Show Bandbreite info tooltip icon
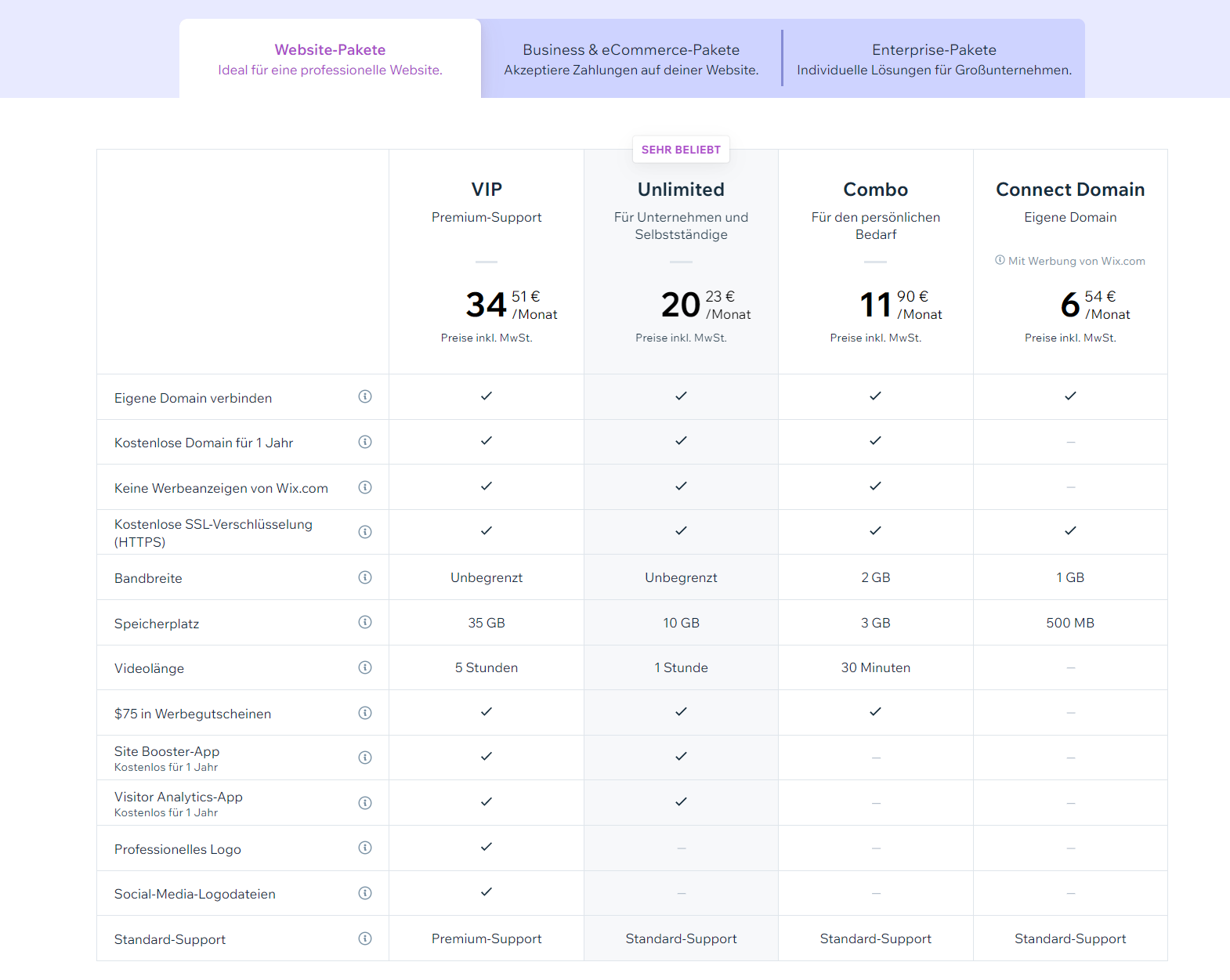The height and width of the screenshot is (980, 1230). click(x=365, y=577)
